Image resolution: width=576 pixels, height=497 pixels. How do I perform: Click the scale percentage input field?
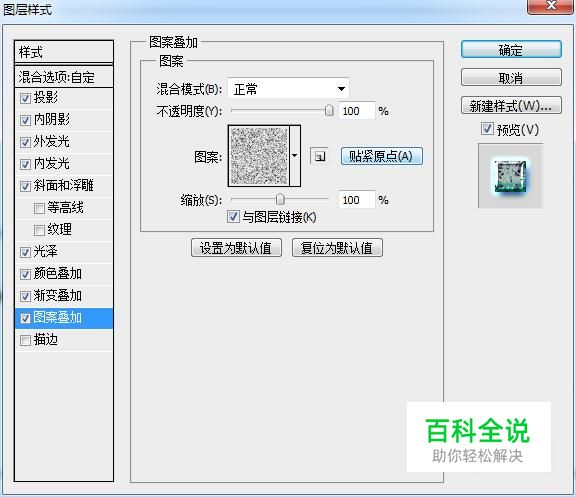pos(356,200)
